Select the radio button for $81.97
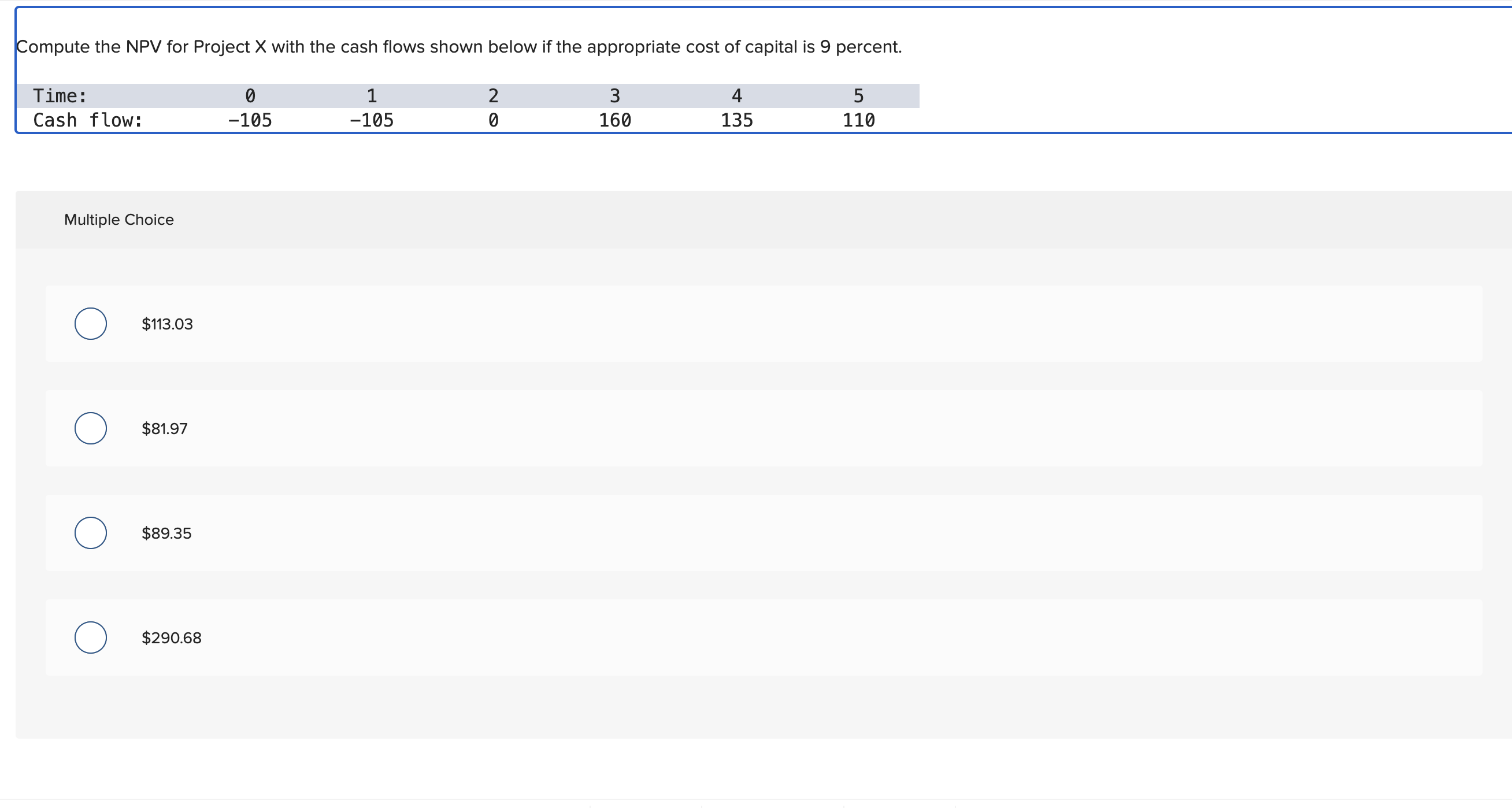 90,428
